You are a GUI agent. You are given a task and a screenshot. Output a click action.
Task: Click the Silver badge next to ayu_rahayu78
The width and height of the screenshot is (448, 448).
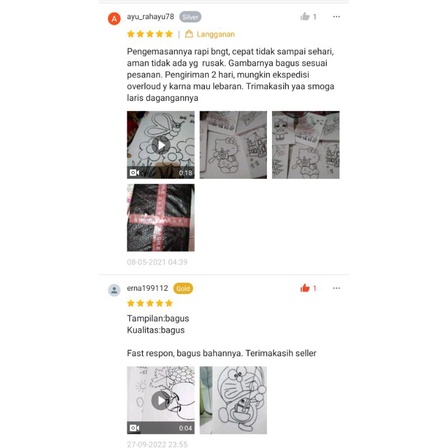(190, 17)
